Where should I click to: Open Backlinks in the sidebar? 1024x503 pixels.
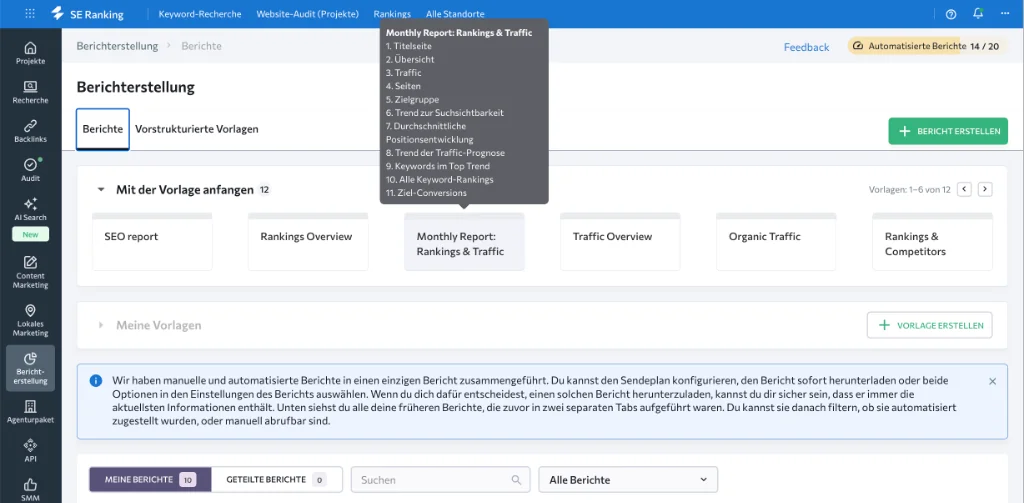pyautogui.click(x=31, y=131)
